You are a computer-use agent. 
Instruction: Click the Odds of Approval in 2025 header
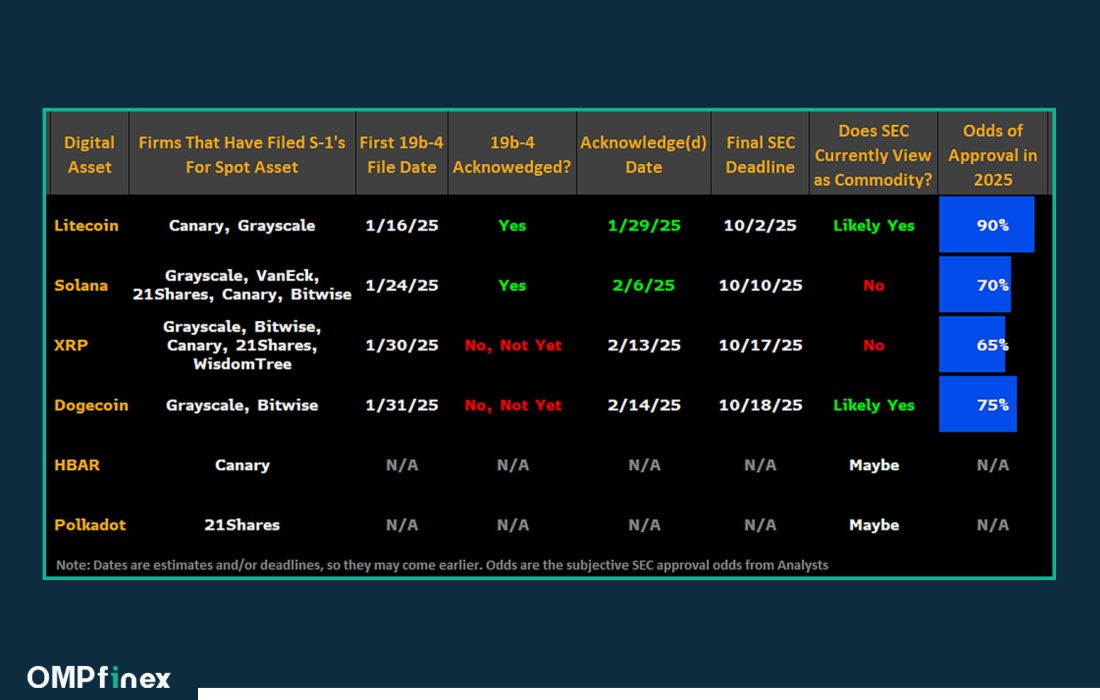(x=992, y=155)
